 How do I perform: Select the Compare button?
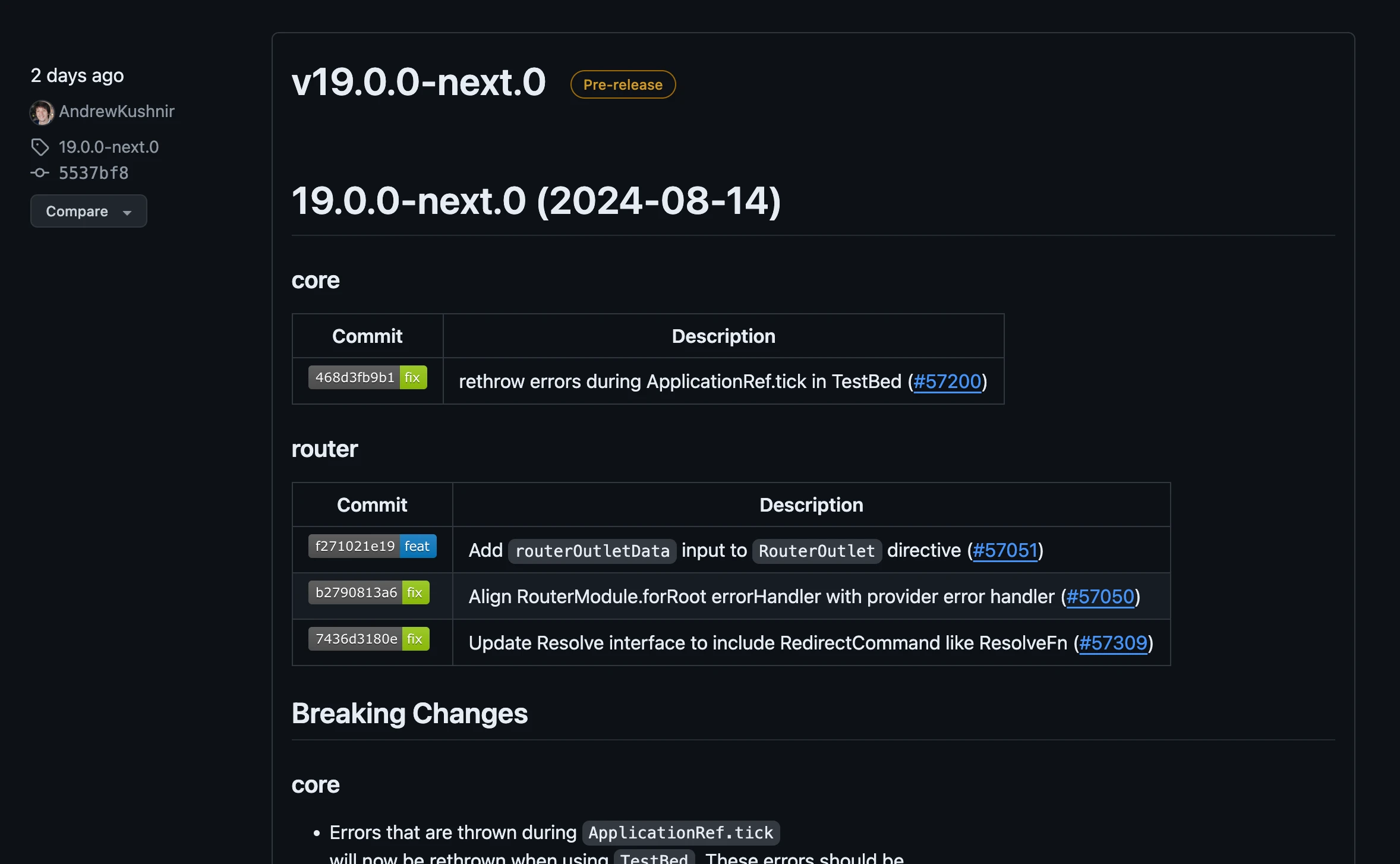pos(89,211)
